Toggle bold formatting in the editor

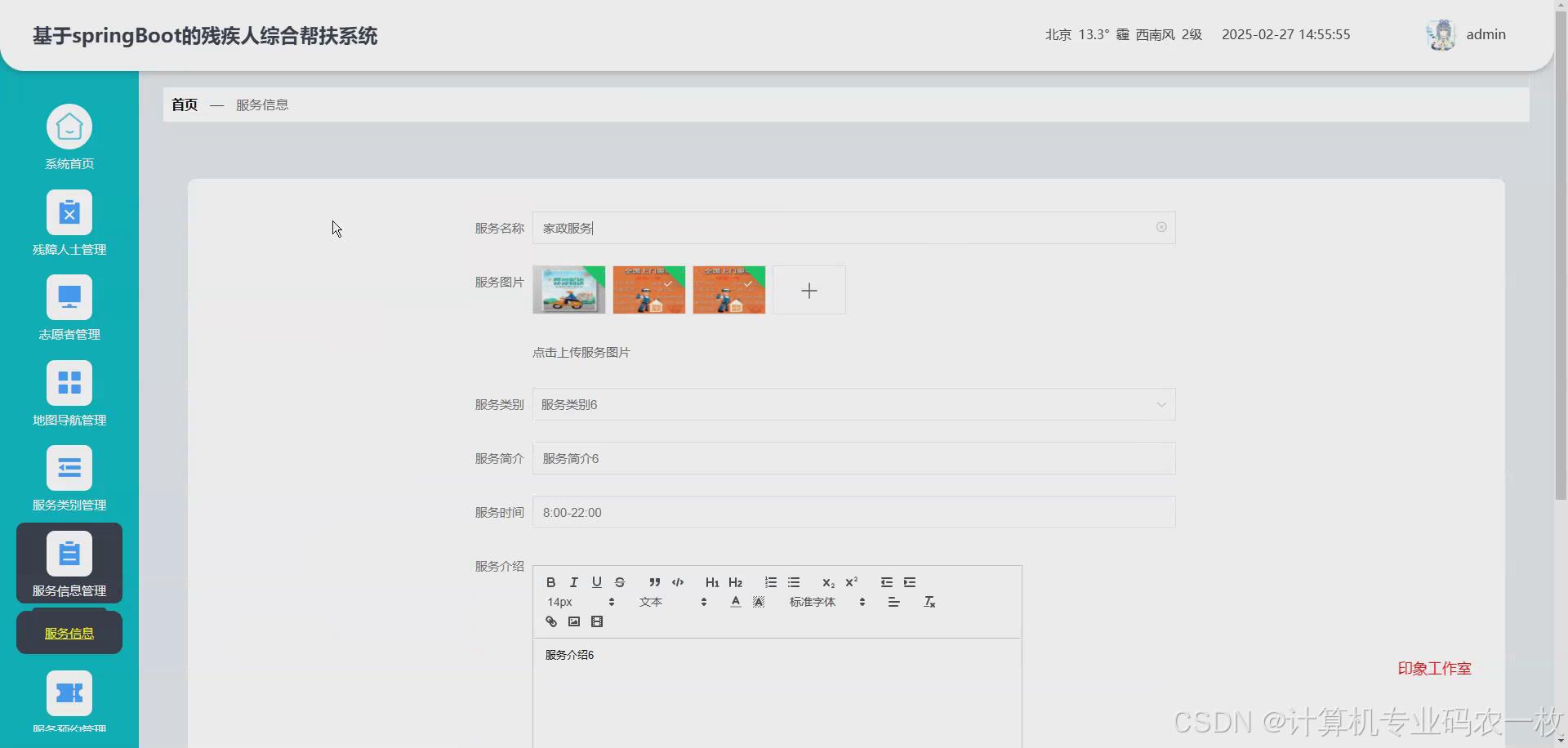coord(550,582)
